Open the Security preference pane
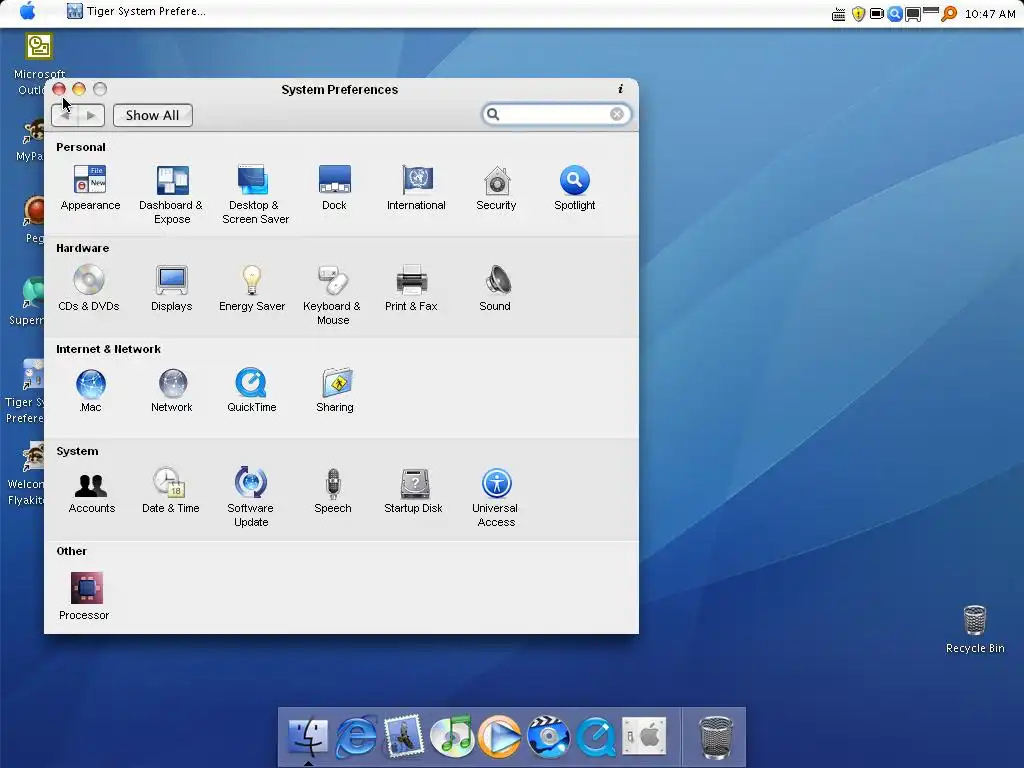1024x768 pixels. click(x=496, y=188)
